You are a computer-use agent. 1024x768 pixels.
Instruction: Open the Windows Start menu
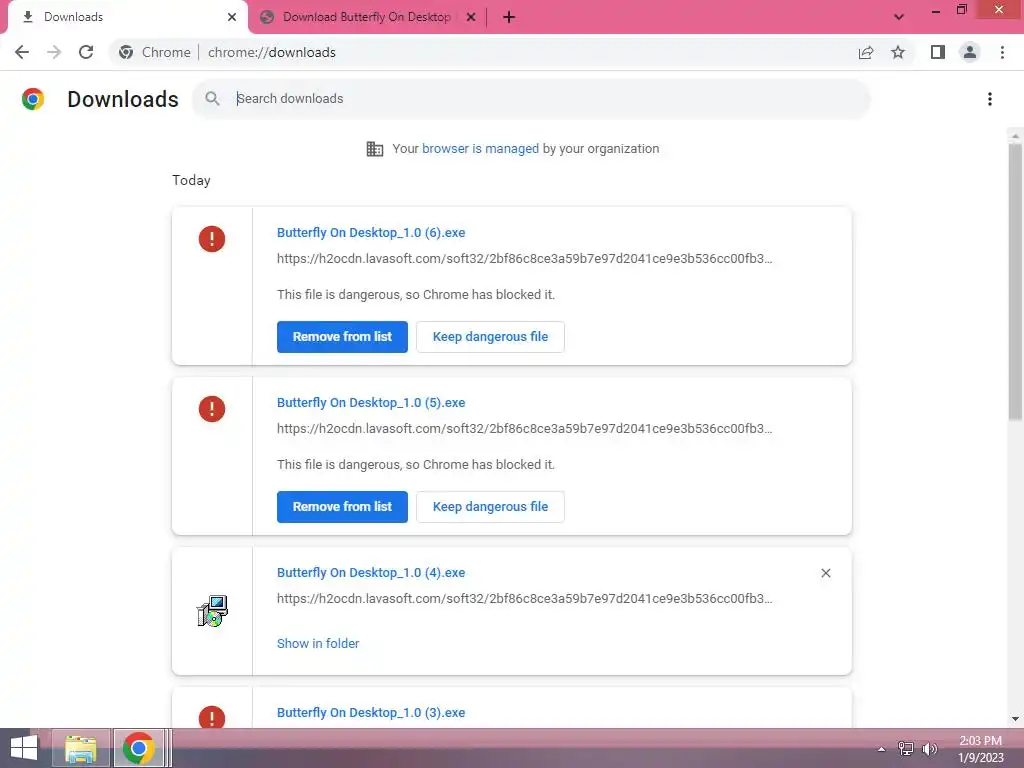[24, 748]
